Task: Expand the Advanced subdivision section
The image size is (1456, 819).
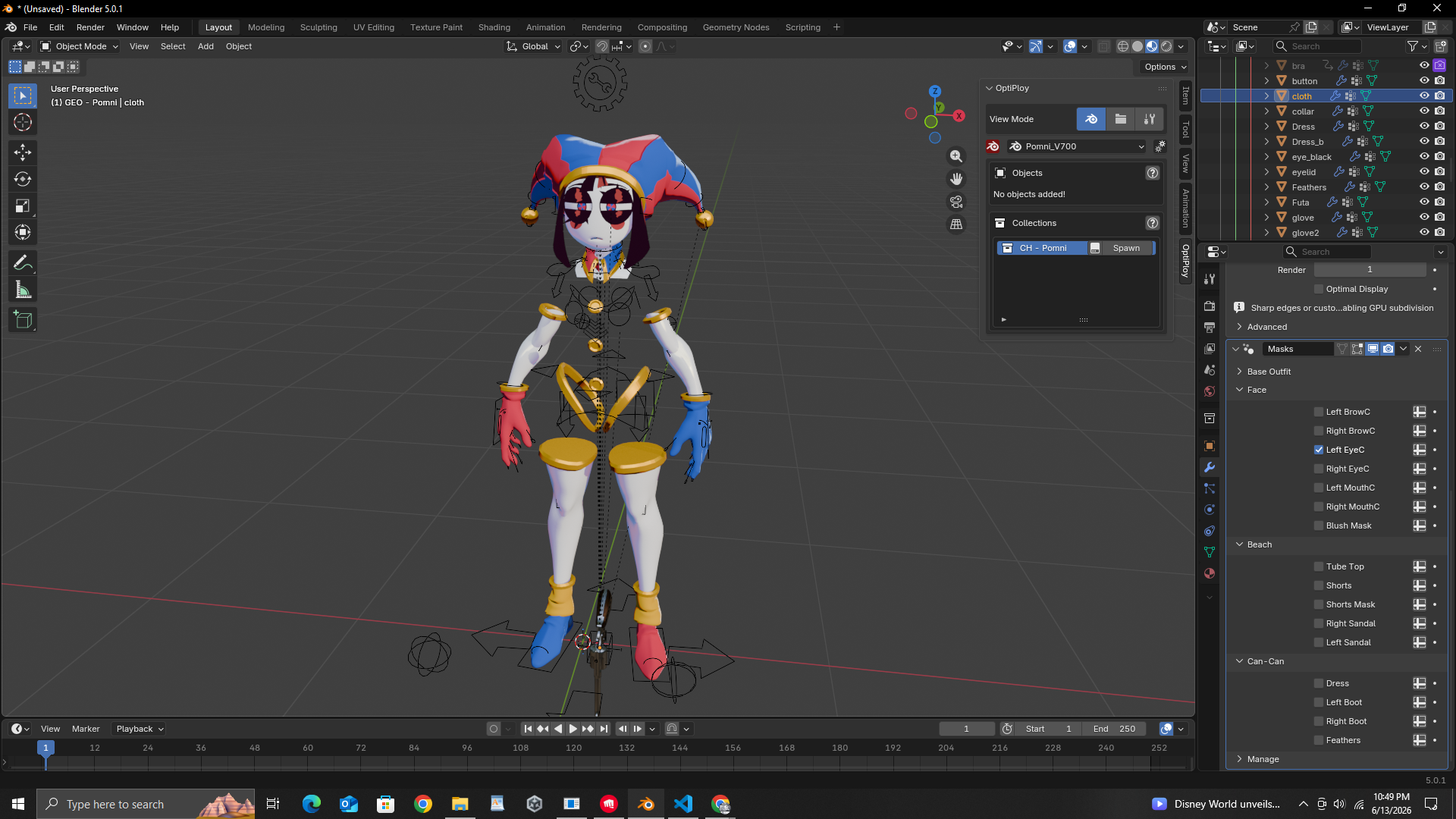Action: (1266, 327)
